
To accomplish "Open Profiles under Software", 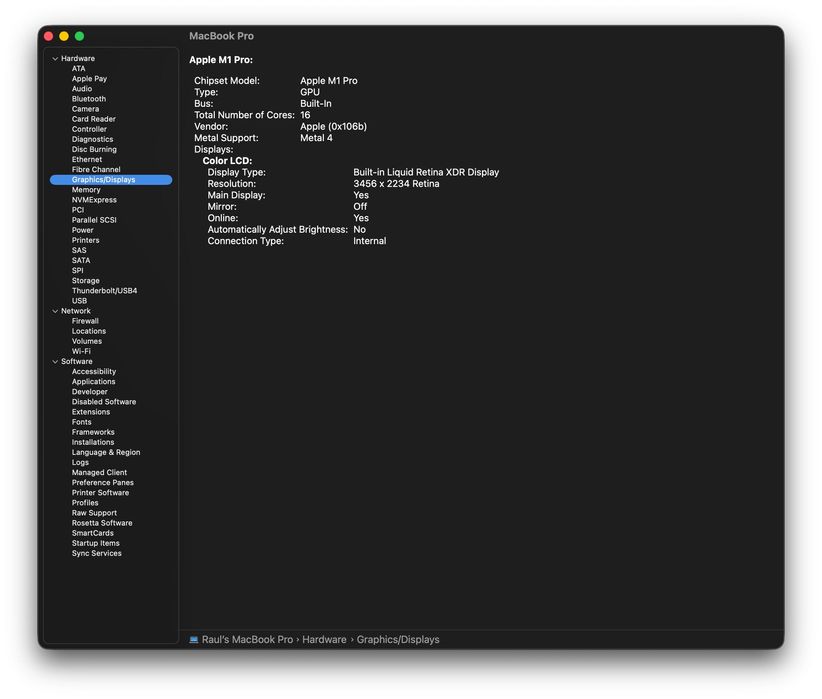I will click(85, 503).
